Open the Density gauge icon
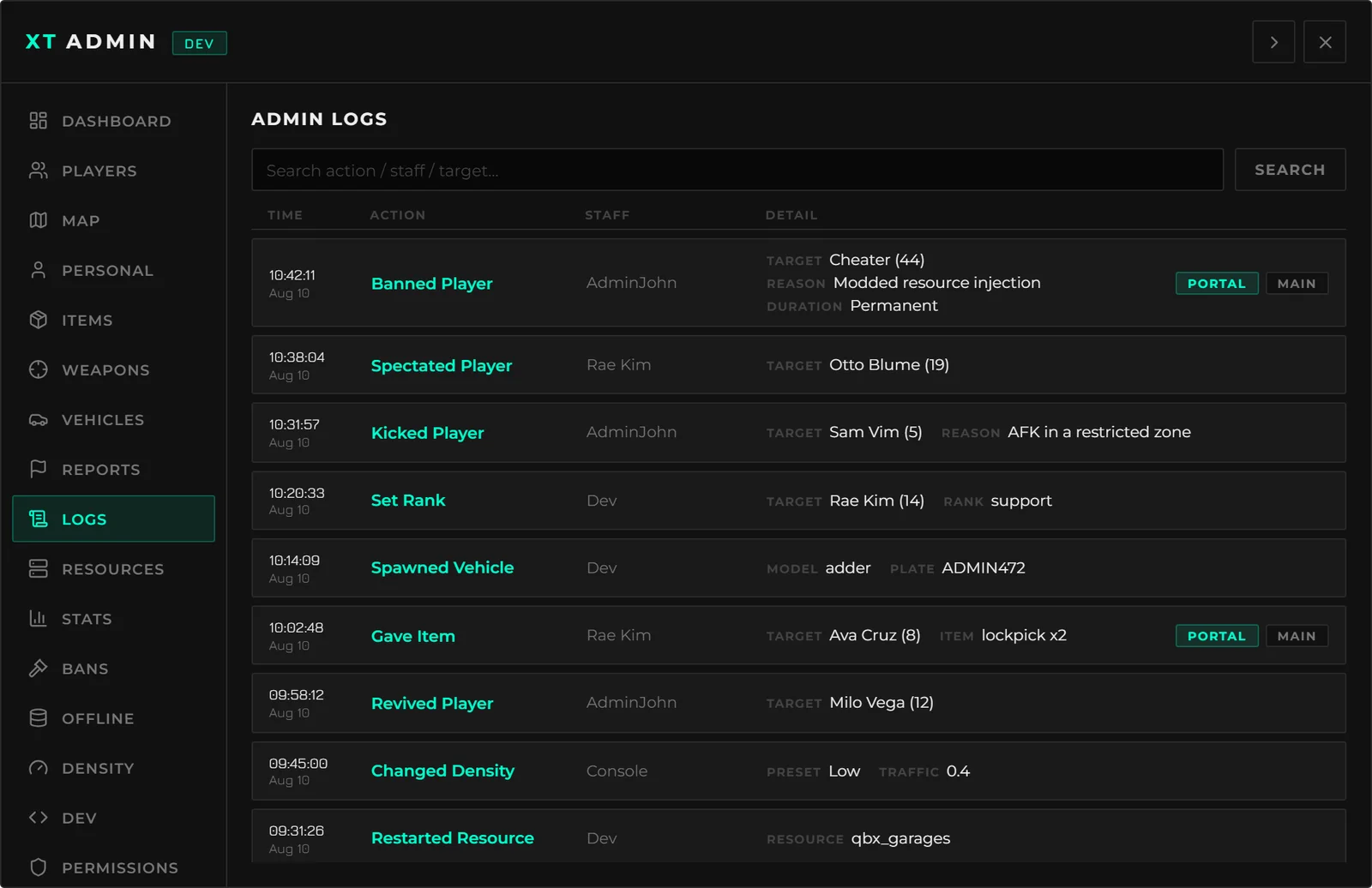Viewport: 1372px width, 888px height. tap(38, 767)
